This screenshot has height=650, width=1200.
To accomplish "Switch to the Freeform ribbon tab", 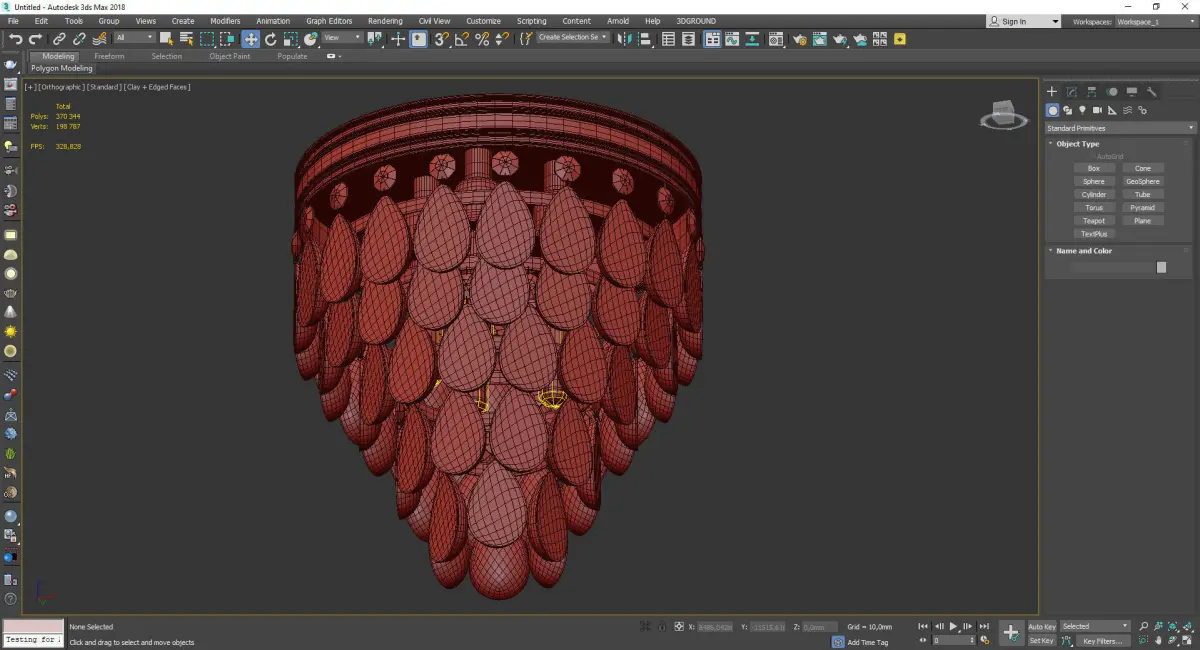I will click(x=109, y=56).
